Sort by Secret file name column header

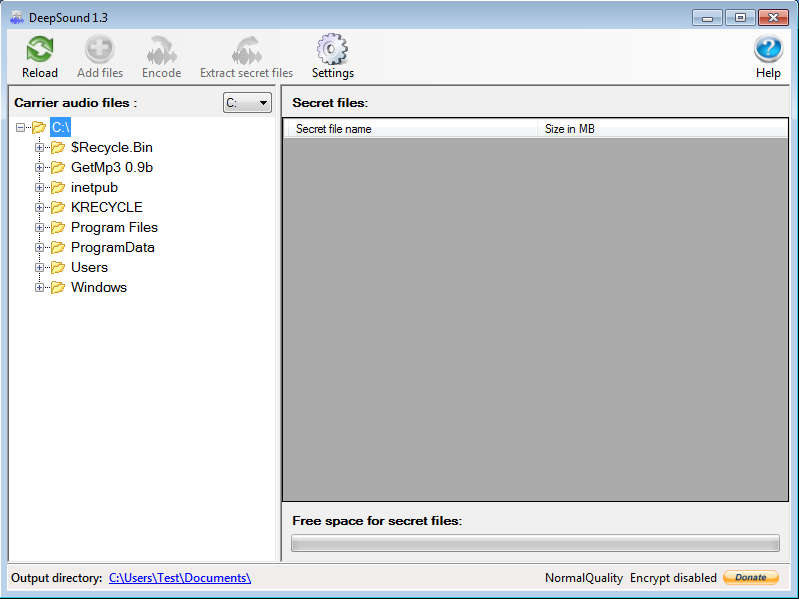[x=411, y=129]
